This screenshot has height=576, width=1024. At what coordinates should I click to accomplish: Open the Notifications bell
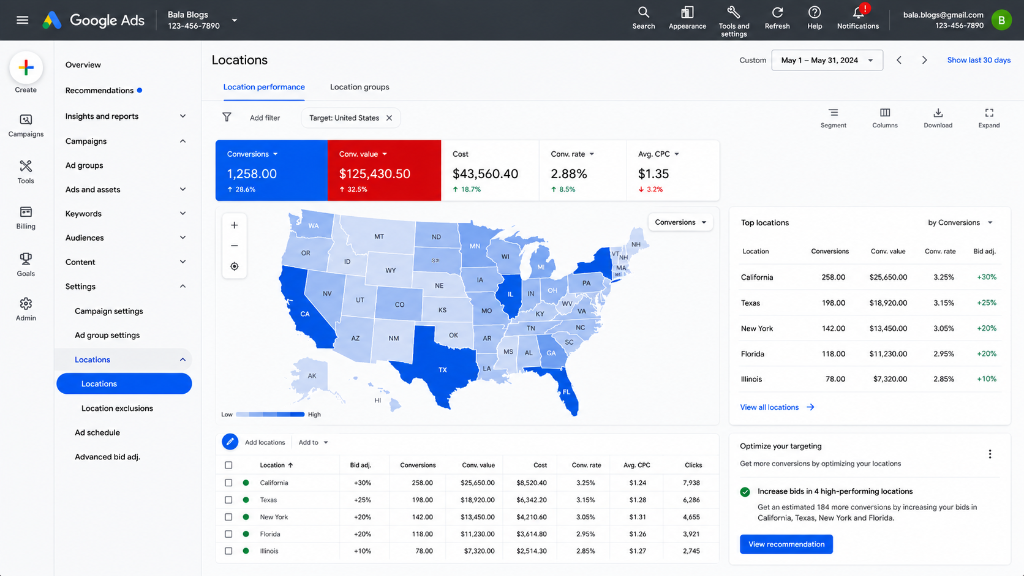(x=858, y=18)
